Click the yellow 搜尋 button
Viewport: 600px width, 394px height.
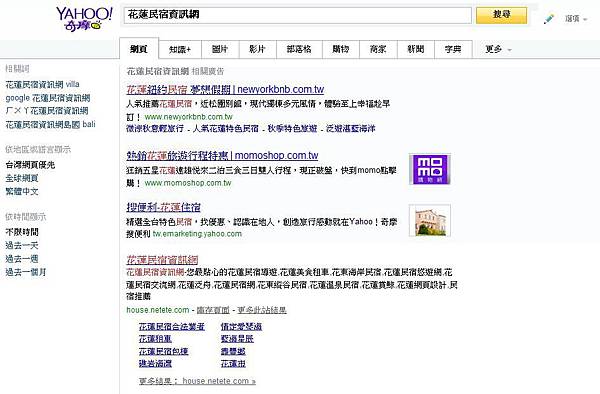point(501,15)
